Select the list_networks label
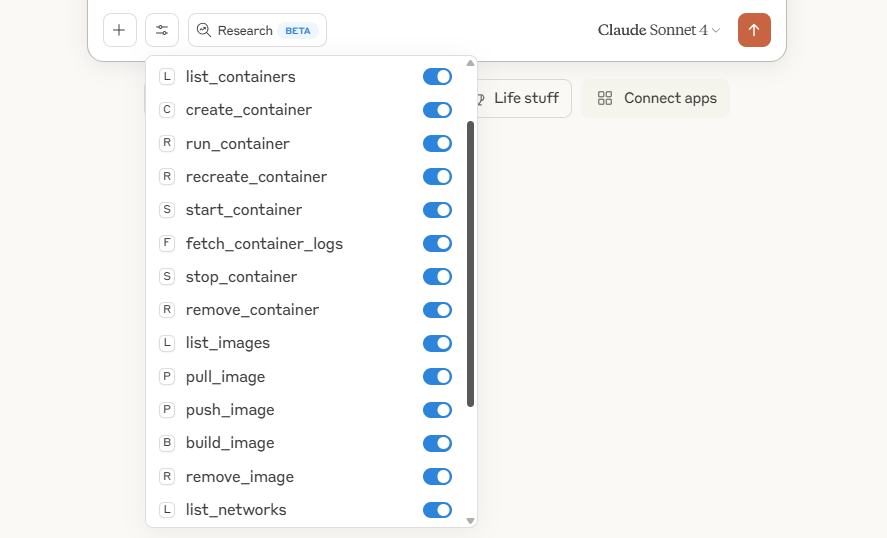This screenshot has width=887, height=538. (236, 510)
